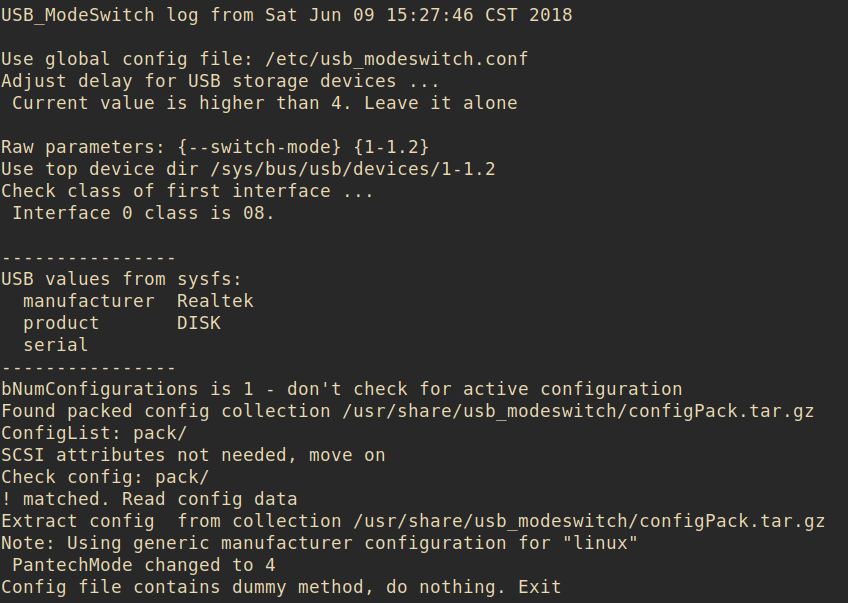Click the "Extract config from collection" line
The width and height of the screenshot is (848, 603).
[413, 521]
